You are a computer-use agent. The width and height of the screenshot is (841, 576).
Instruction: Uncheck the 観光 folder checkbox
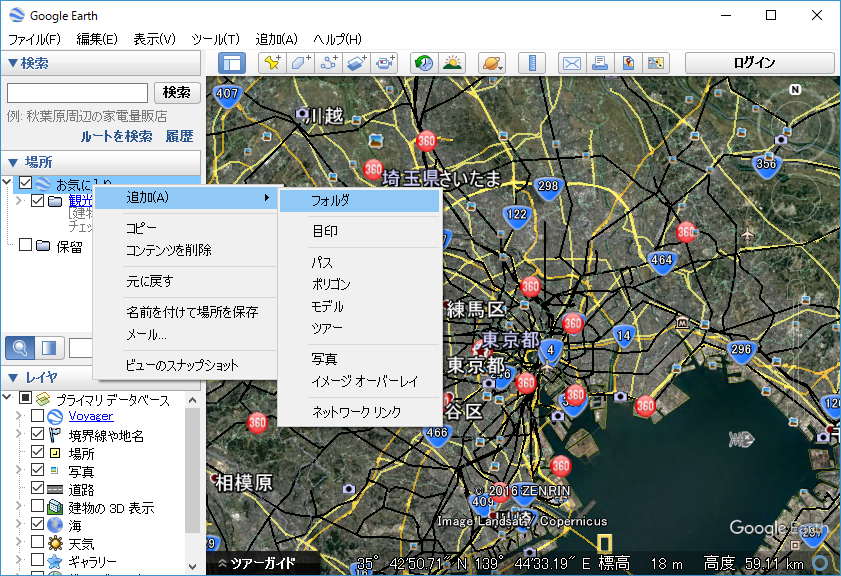click(38, 201)
